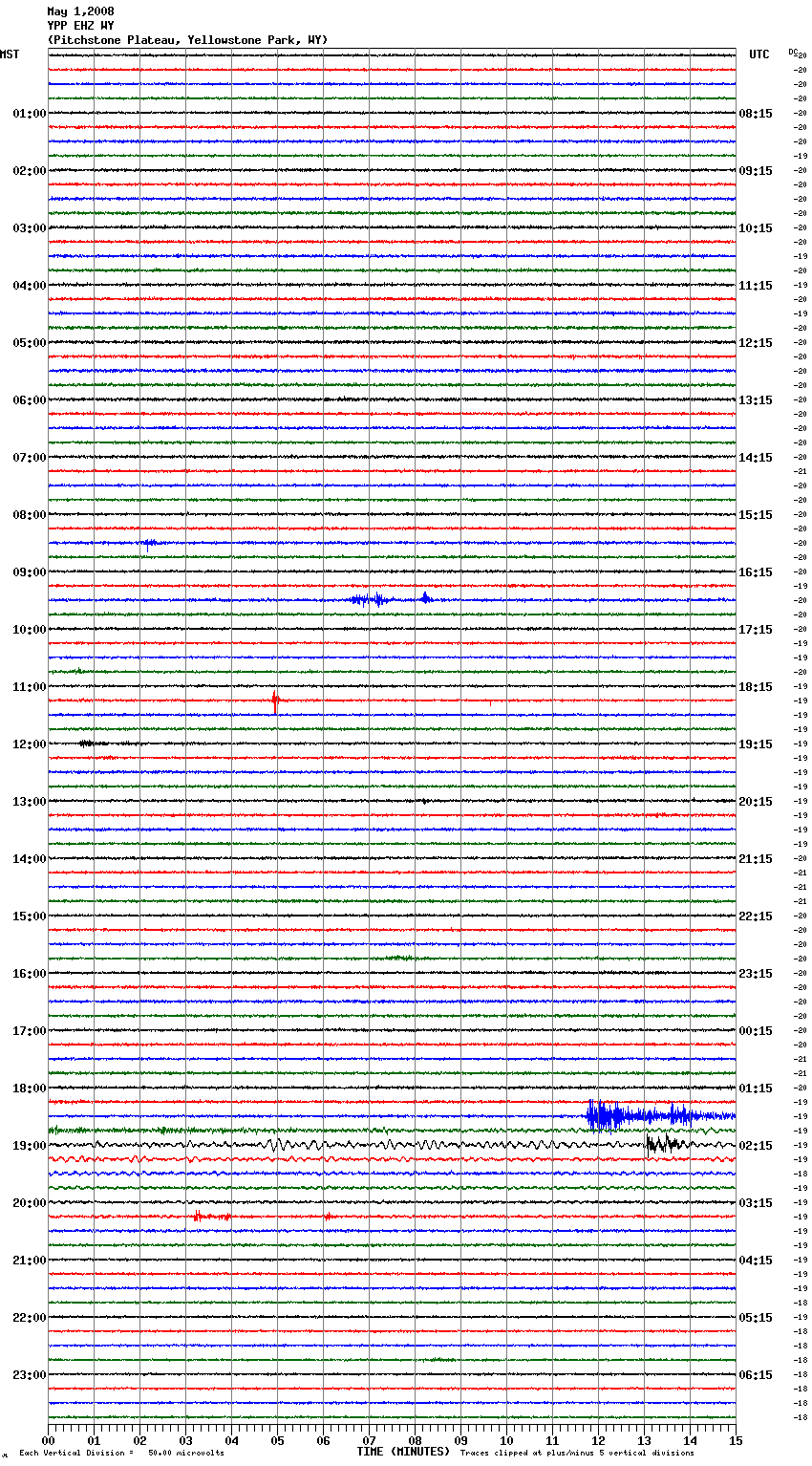812x1466 pixels.
Task: Click the black event burst on the 19:00 trace
Action: (663, 1143)
